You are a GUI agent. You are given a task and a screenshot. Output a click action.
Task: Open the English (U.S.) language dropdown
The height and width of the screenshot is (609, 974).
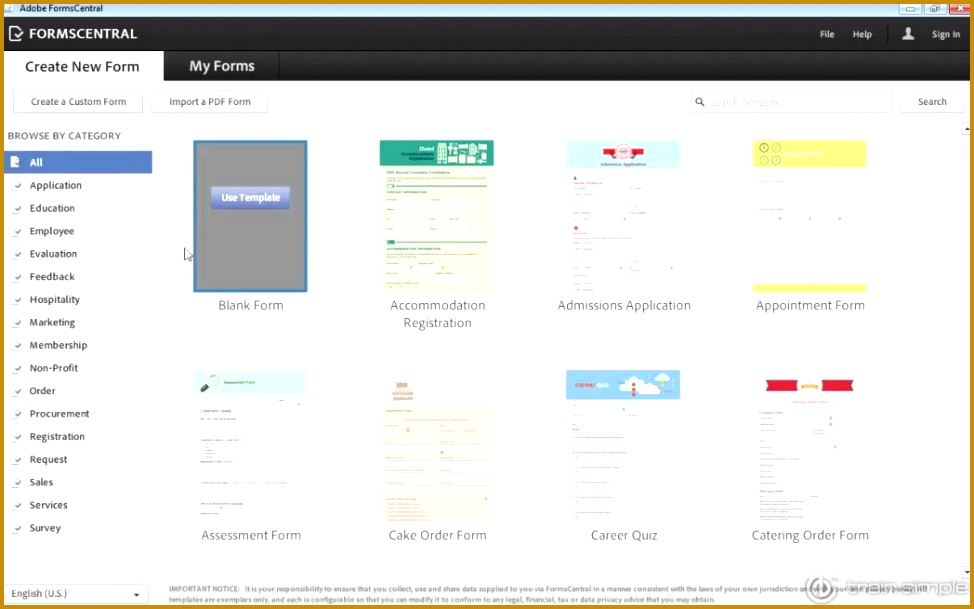(75, 593)
